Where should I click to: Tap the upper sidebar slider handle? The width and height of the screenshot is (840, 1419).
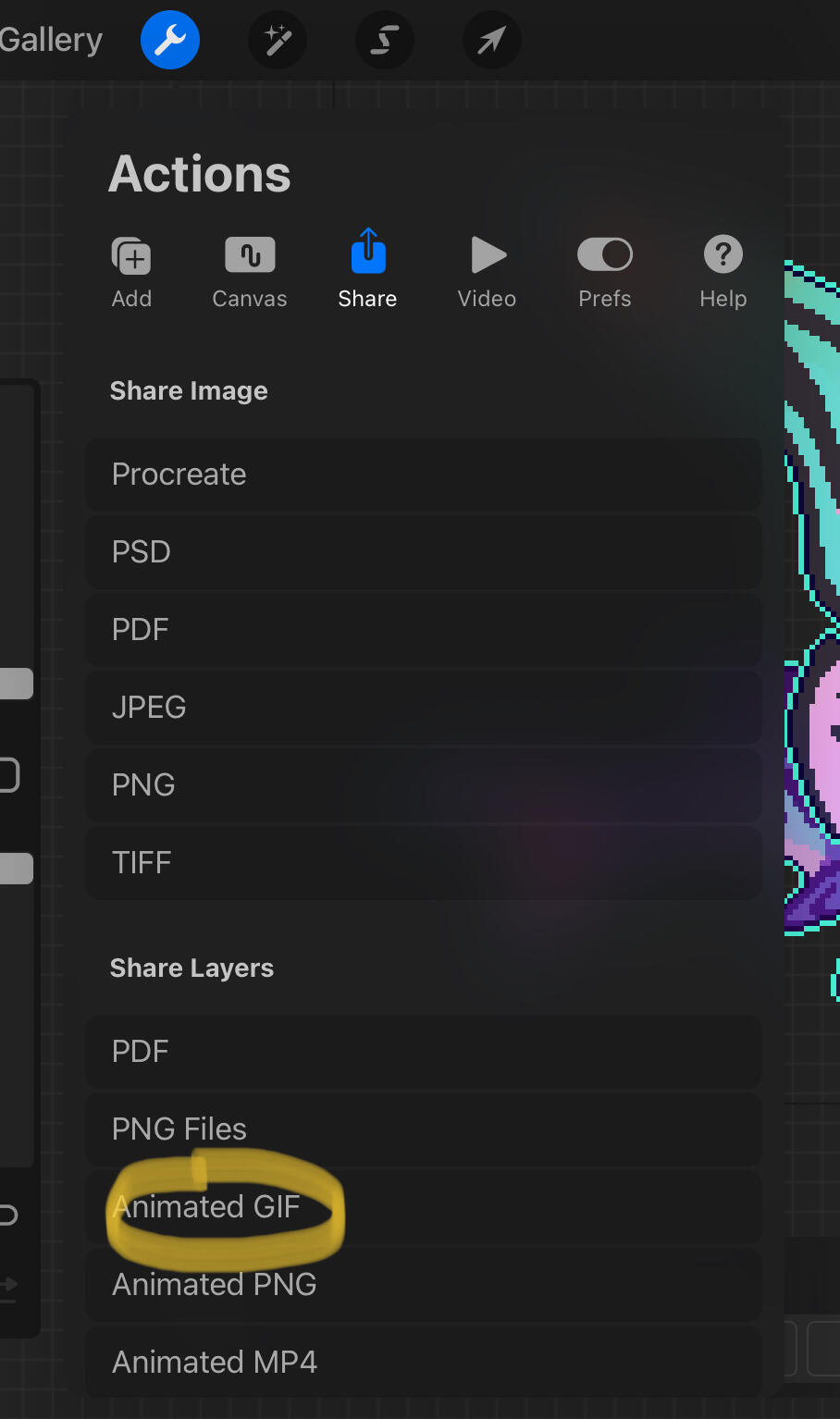pyautogui.click(x=16, y=684)
